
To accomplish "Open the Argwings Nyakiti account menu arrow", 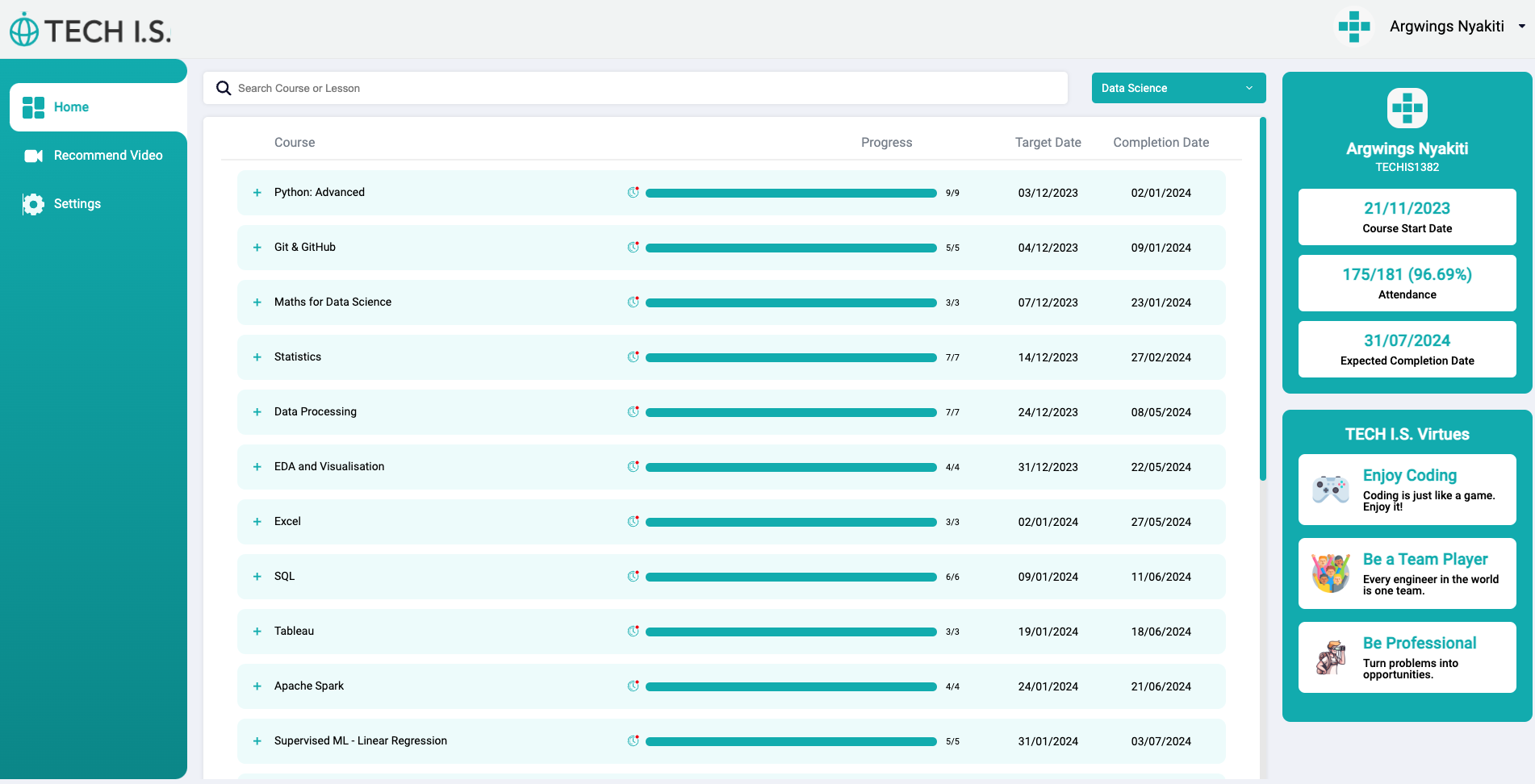I will pos(1521,27).
